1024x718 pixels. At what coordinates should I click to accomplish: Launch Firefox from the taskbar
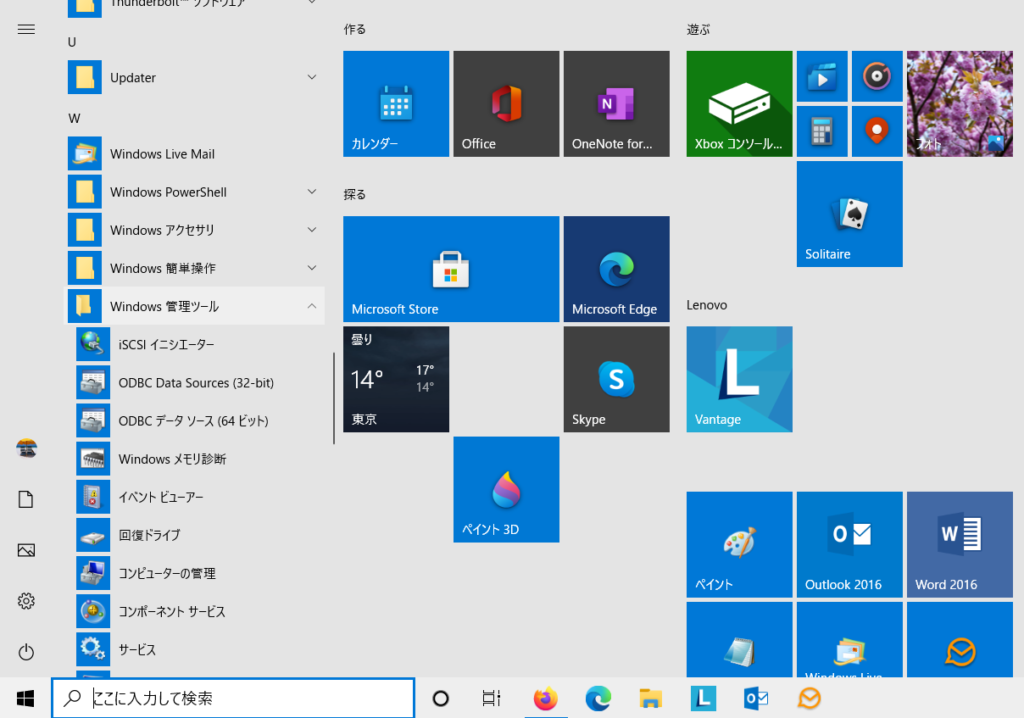545,698
